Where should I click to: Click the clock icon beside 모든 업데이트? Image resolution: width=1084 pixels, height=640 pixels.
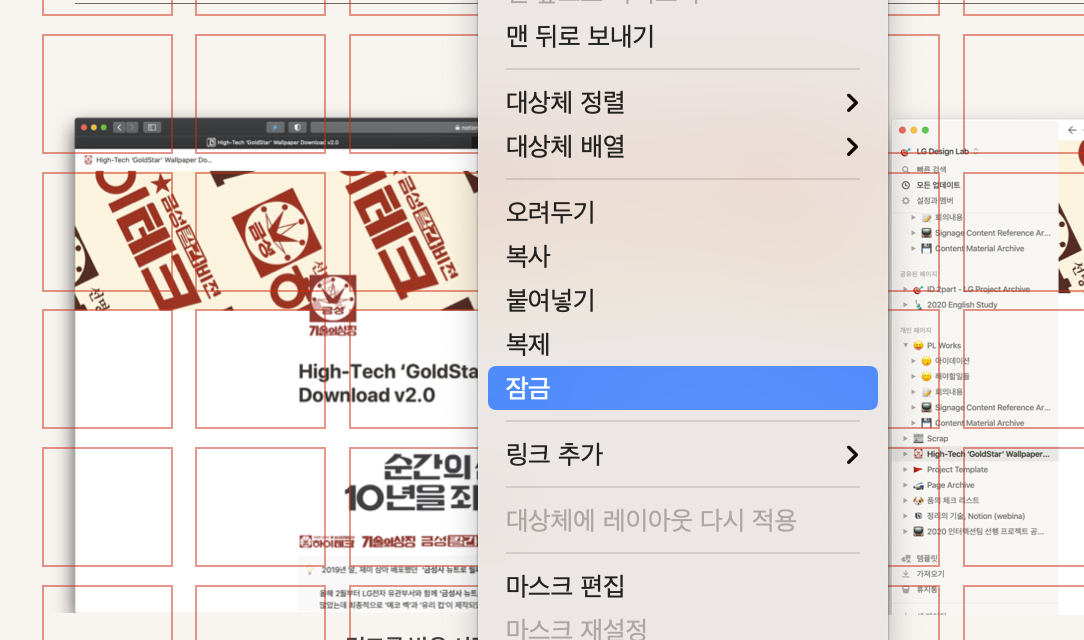click(x=906, y=185)
